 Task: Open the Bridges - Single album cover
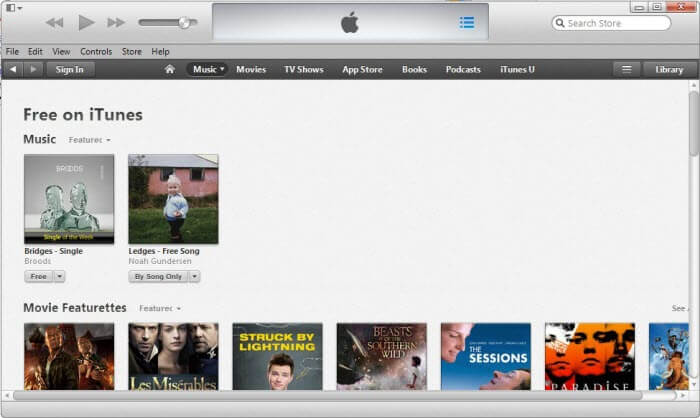69,199
